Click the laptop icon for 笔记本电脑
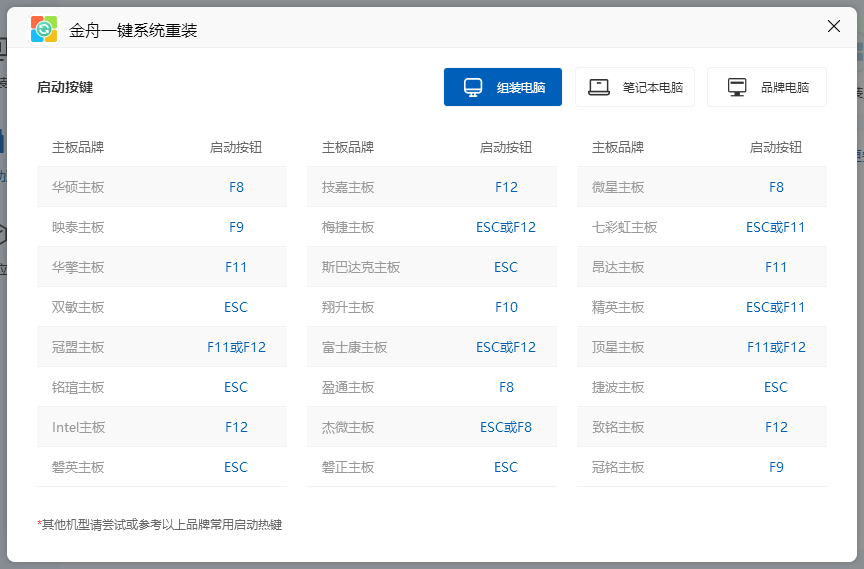The width and height of the screenshot is (864, 569). point(599,87)
